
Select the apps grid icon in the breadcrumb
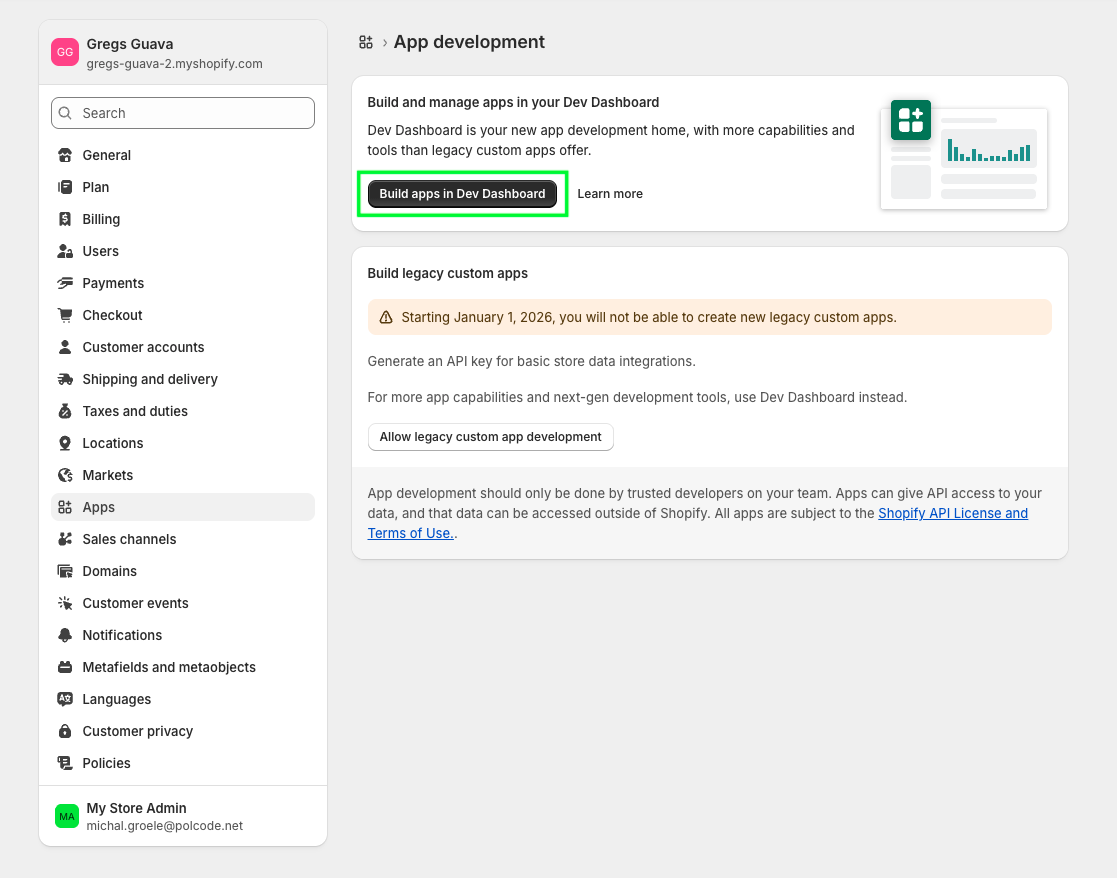[366, 42]
